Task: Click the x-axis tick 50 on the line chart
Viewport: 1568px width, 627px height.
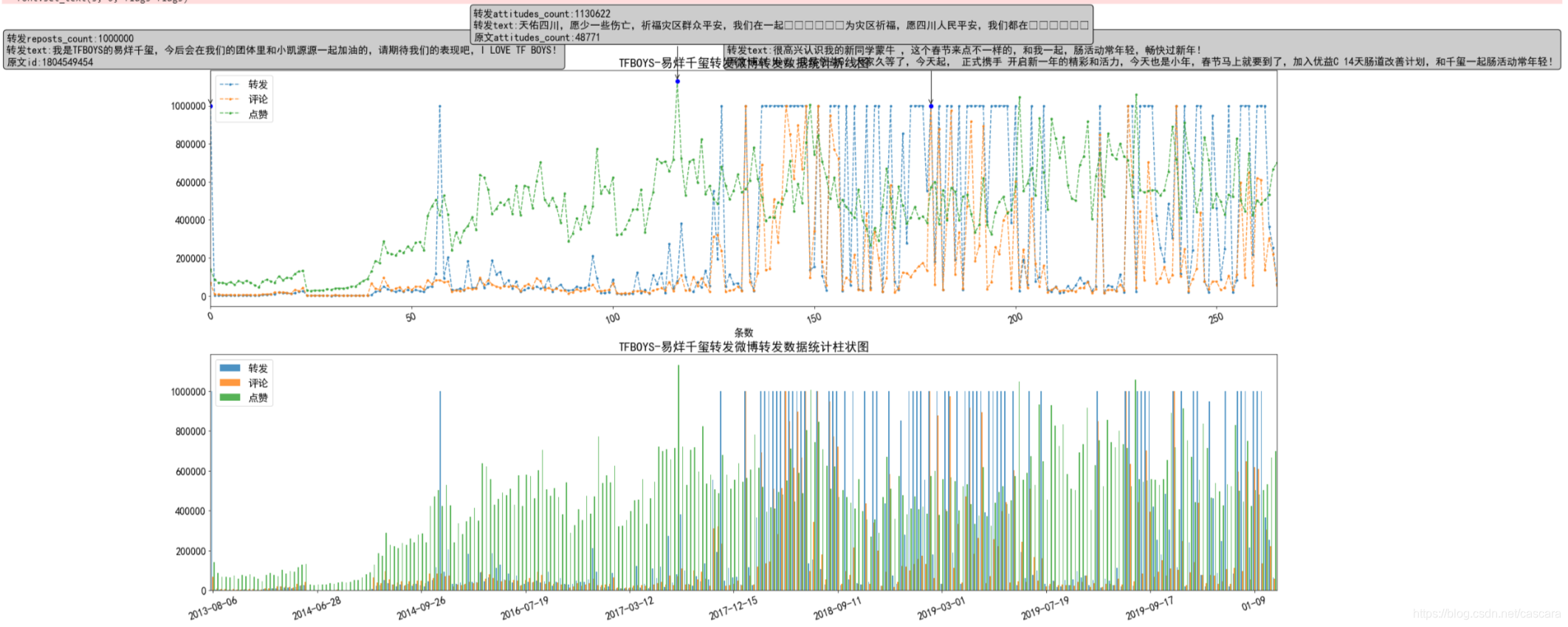Action: pyautogui.click(x=411, y=317)
